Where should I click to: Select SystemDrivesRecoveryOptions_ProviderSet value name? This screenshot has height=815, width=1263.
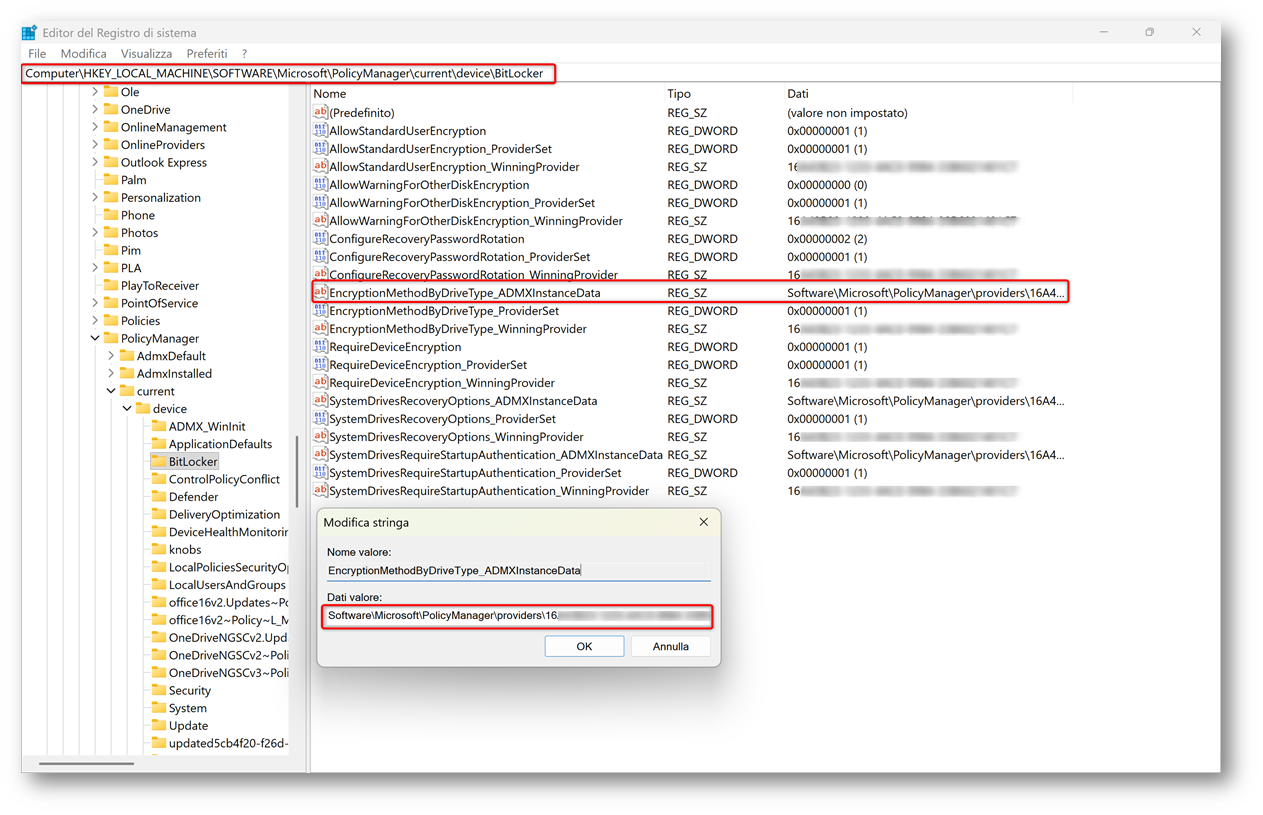point(442,419)
